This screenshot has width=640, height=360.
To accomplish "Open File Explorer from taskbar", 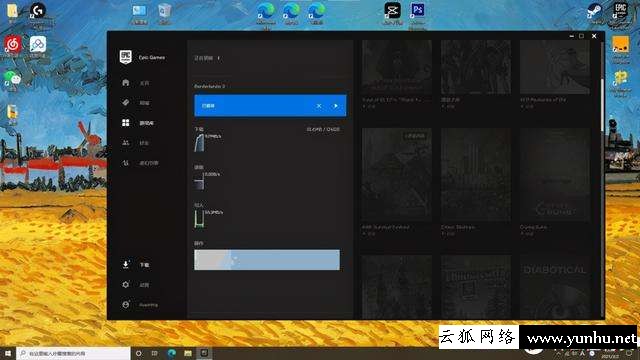I will 188,353.
